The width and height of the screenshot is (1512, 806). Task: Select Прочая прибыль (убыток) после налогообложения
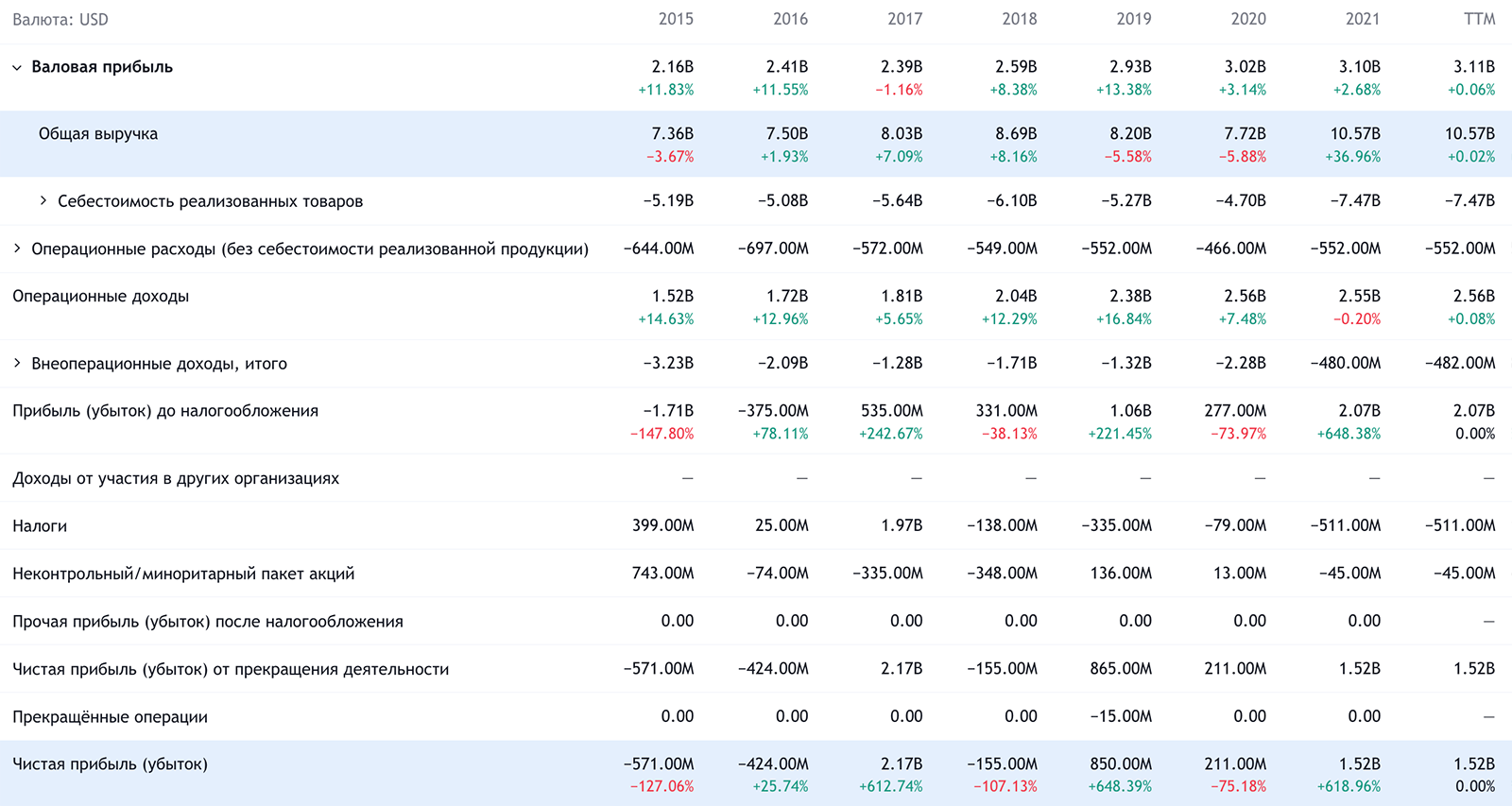pos(208,622)
